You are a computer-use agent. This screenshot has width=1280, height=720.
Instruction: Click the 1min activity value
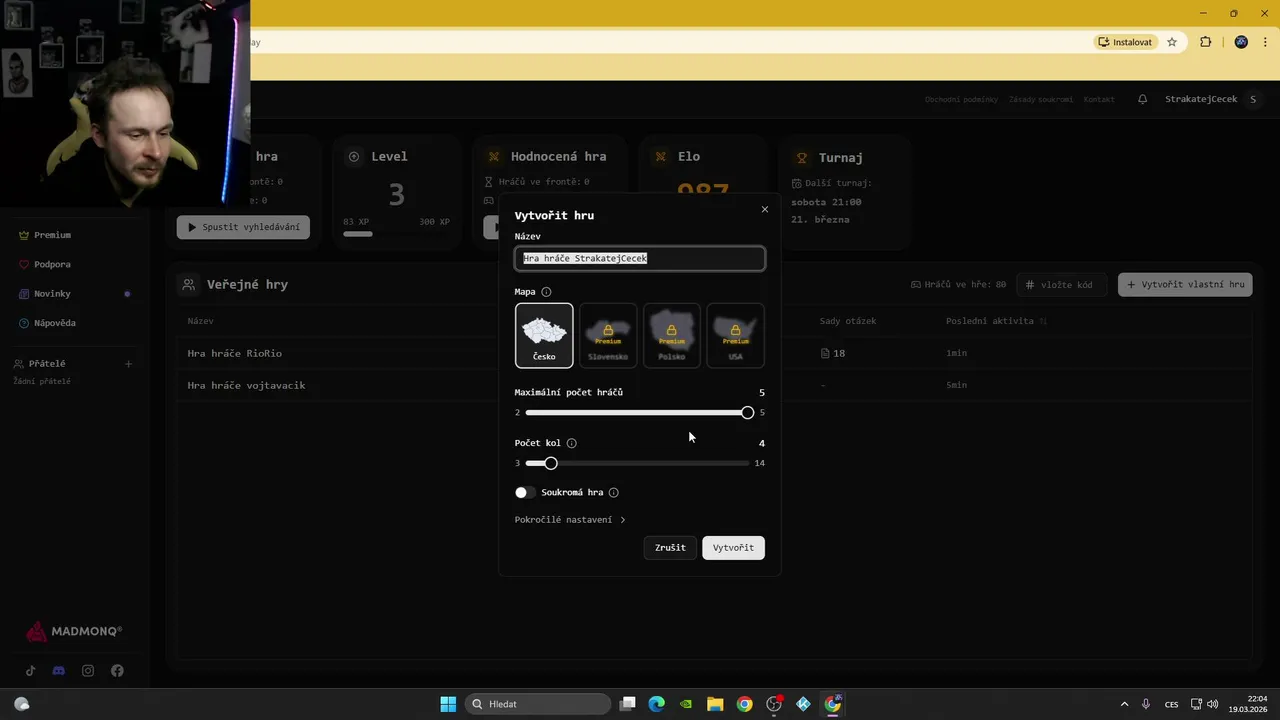[956, 353]
